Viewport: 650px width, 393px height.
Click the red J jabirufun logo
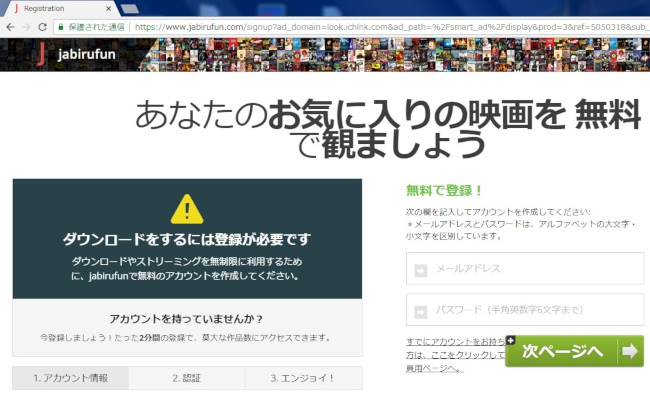[x=41, y=54]
